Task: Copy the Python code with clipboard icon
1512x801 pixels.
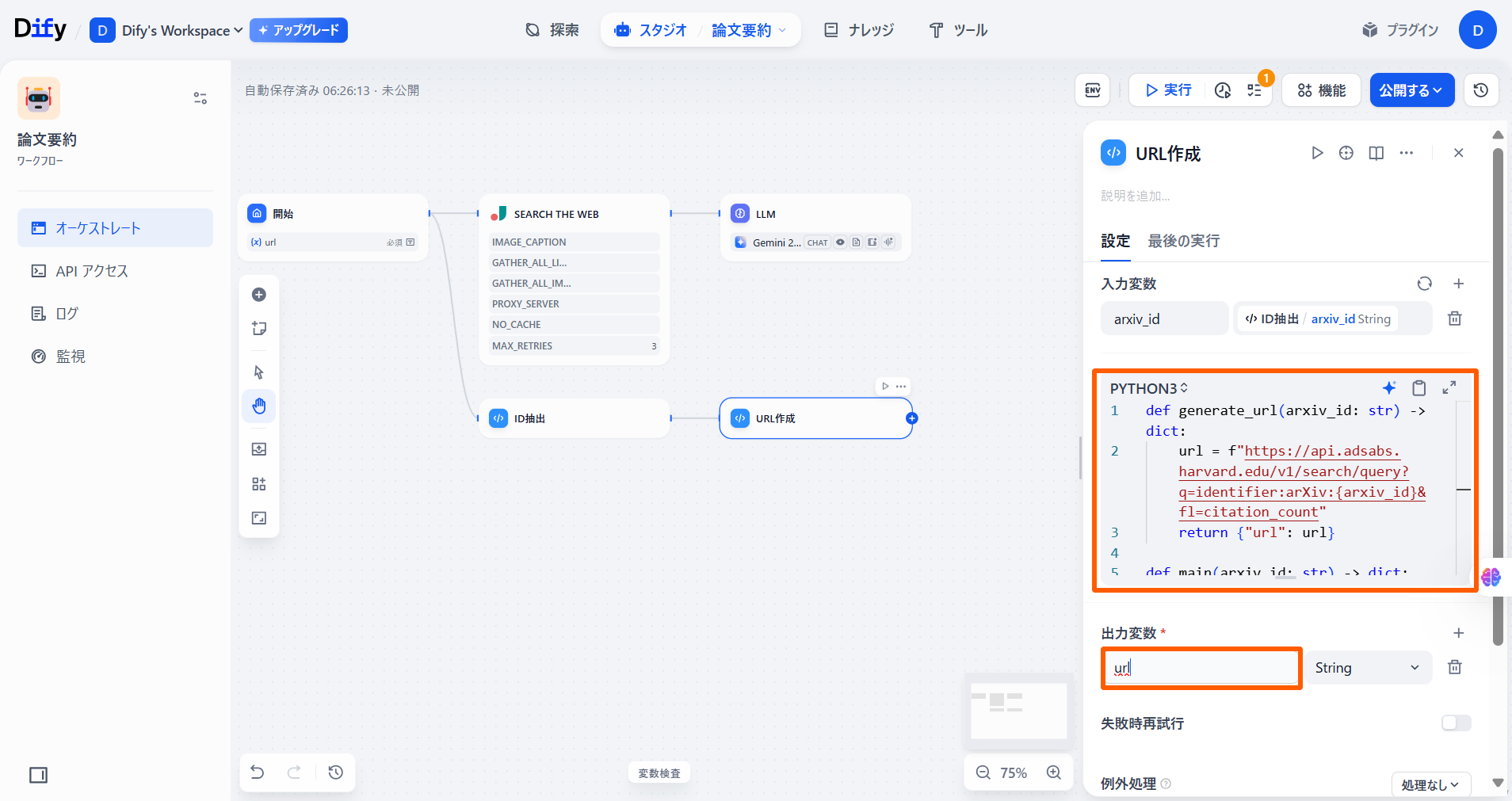Action: coord(1418,387)
